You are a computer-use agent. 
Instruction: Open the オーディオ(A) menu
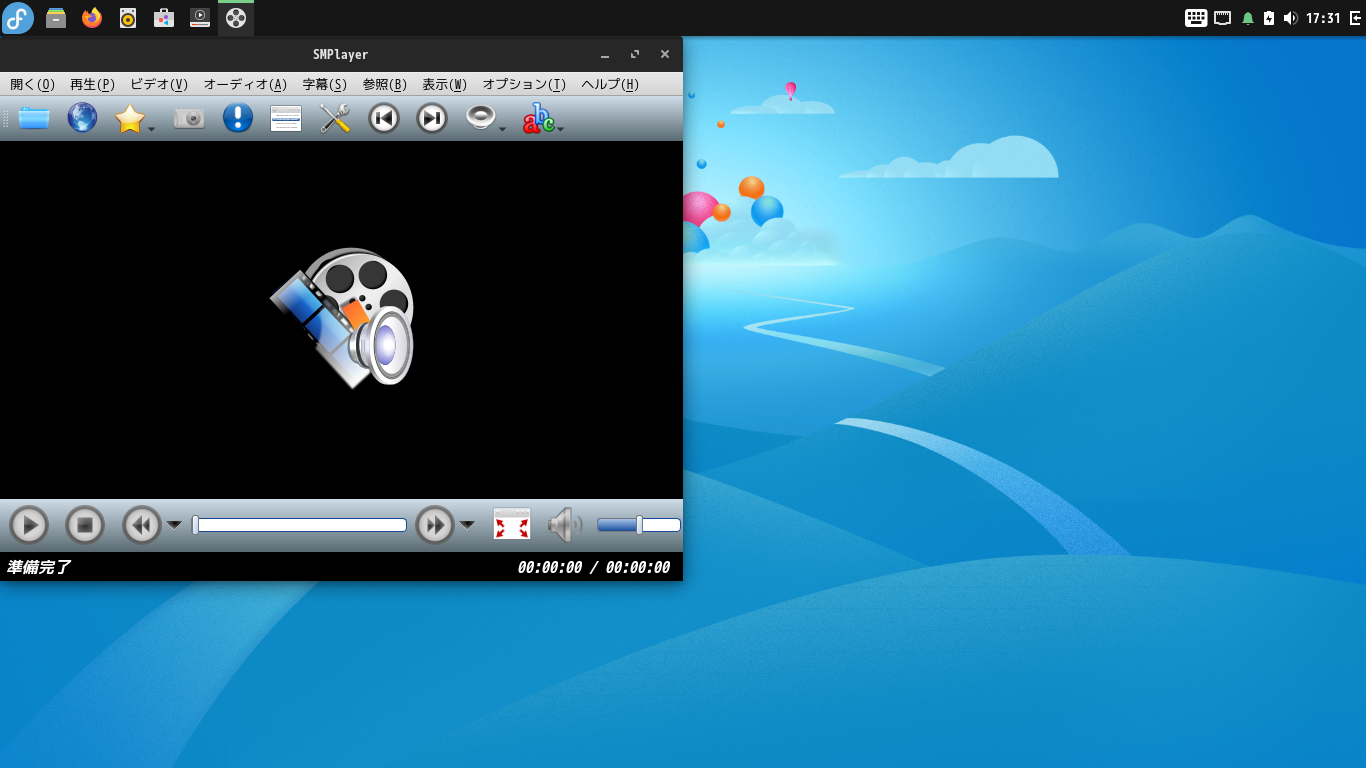[x=246, y=85]
